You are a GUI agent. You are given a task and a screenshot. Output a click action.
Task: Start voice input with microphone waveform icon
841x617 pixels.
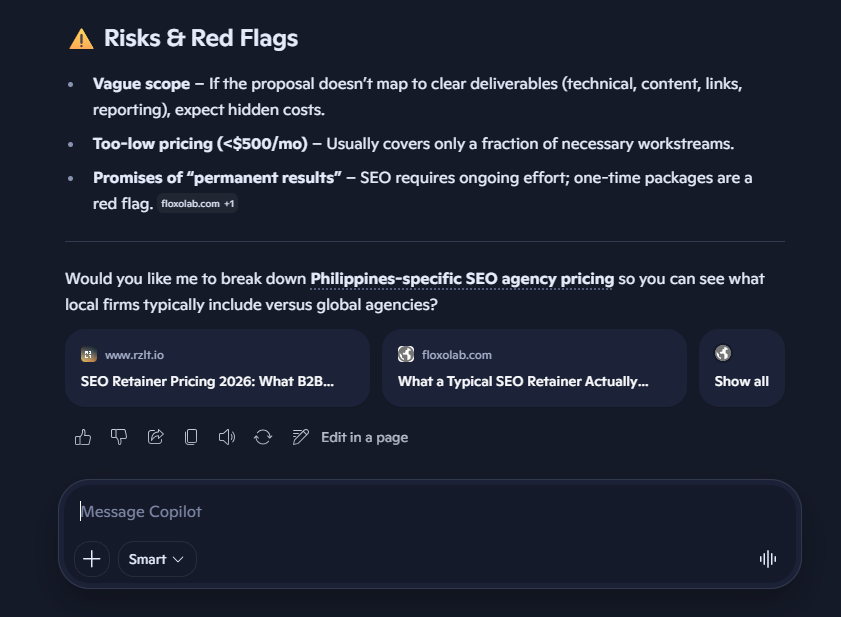click(x=768, y=559)
